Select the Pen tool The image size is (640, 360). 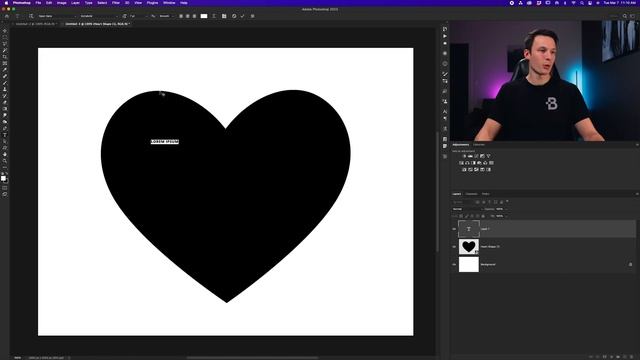[5, 128]
